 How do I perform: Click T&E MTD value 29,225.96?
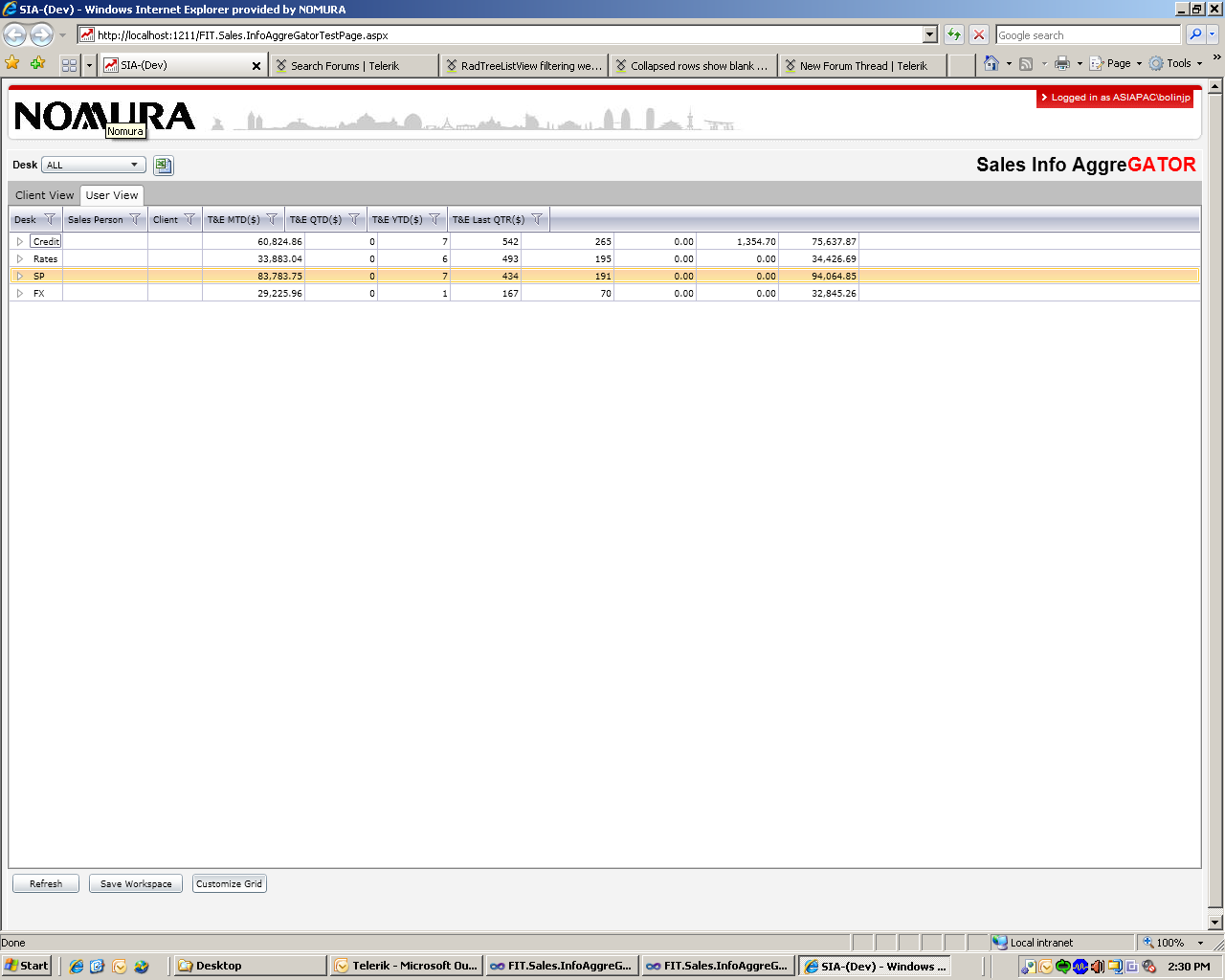coord(279,294)
